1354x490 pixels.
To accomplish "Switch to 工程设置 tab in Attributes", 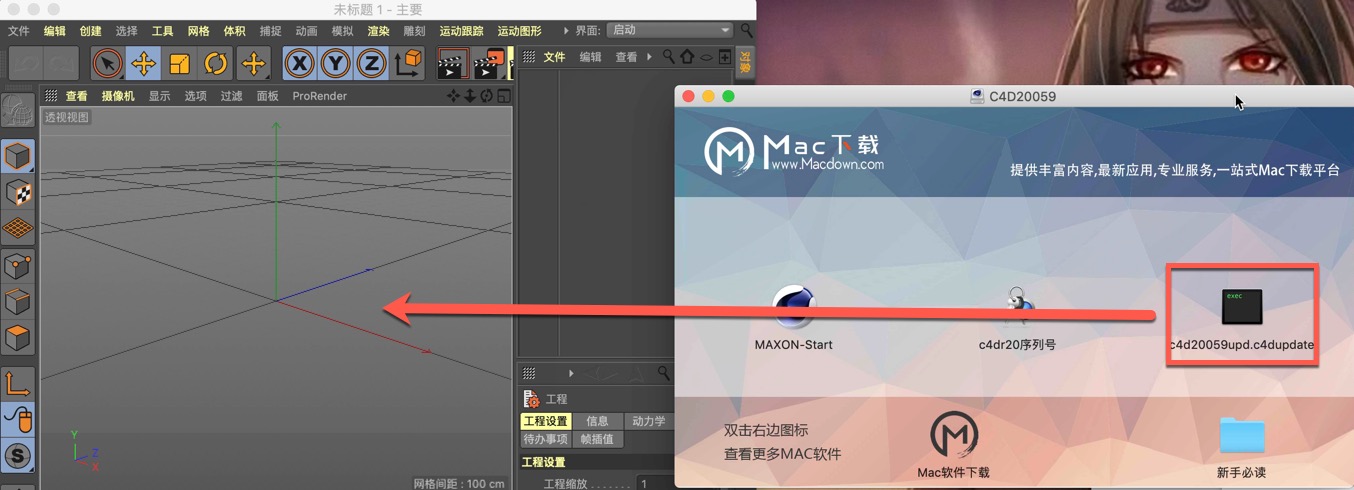I will click(546, 421).
